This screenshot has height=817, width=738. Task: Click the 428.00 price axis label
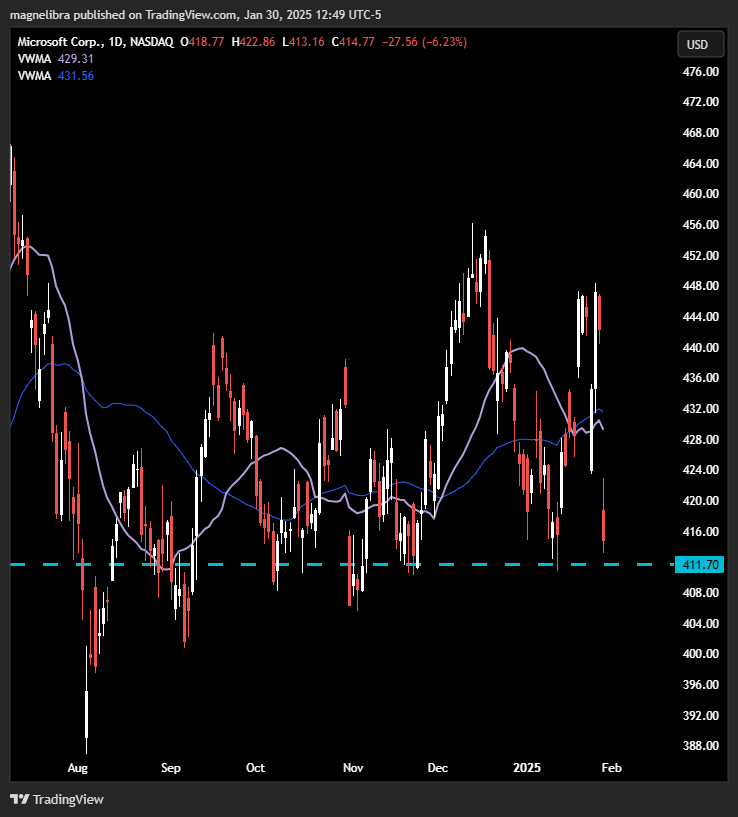(700, 439)
